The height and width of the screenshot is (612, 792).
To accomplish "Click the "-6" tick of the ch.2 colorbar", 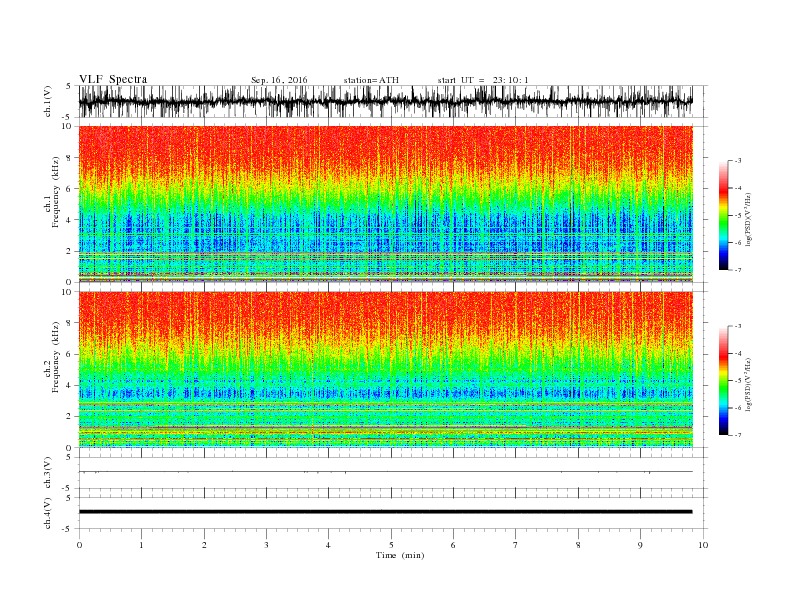I will pyautogui.click(x=738, y=408).
